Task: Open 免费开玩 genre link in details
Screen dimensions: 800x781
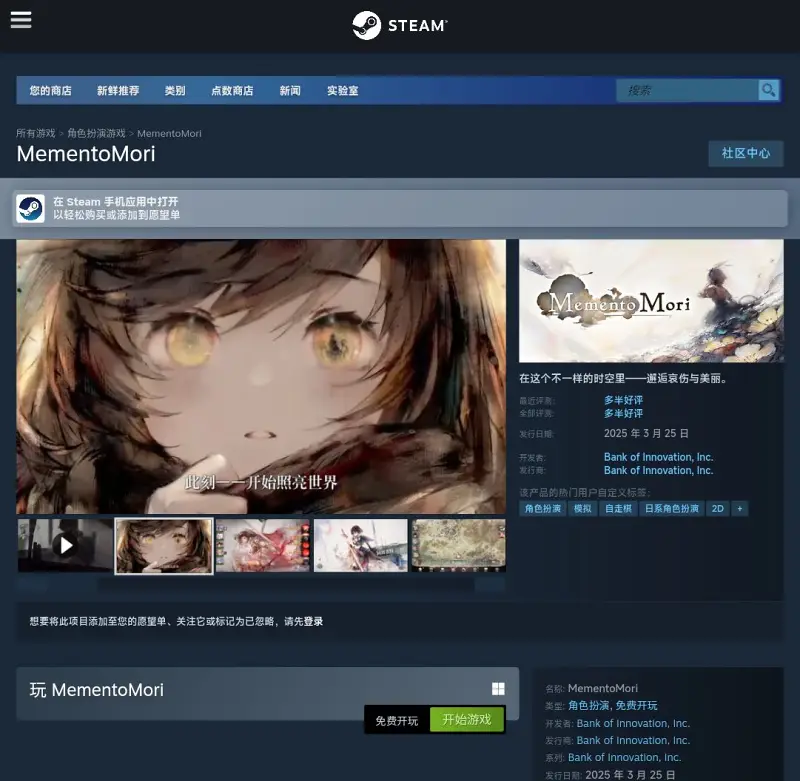Action: [636, 706]
